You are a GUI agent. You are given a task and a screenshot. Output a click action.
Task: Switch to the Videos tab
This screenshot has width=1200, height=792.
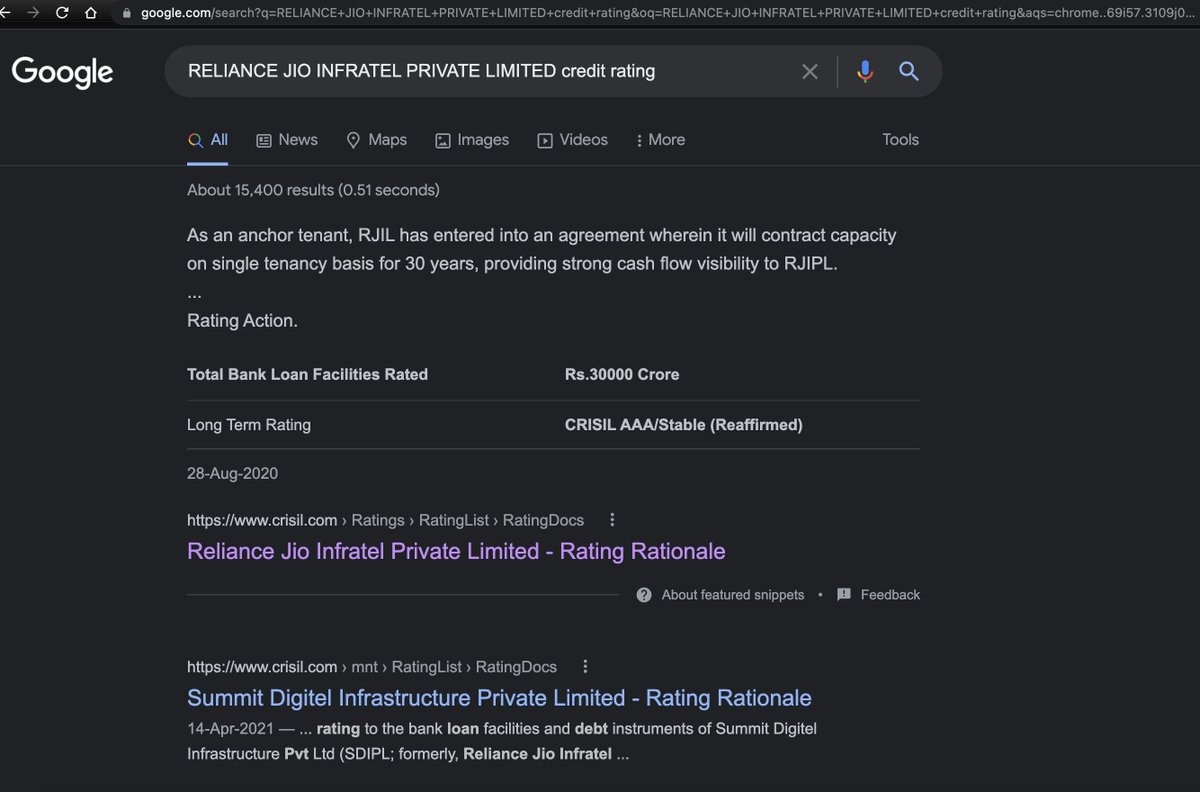pos(573,140)
